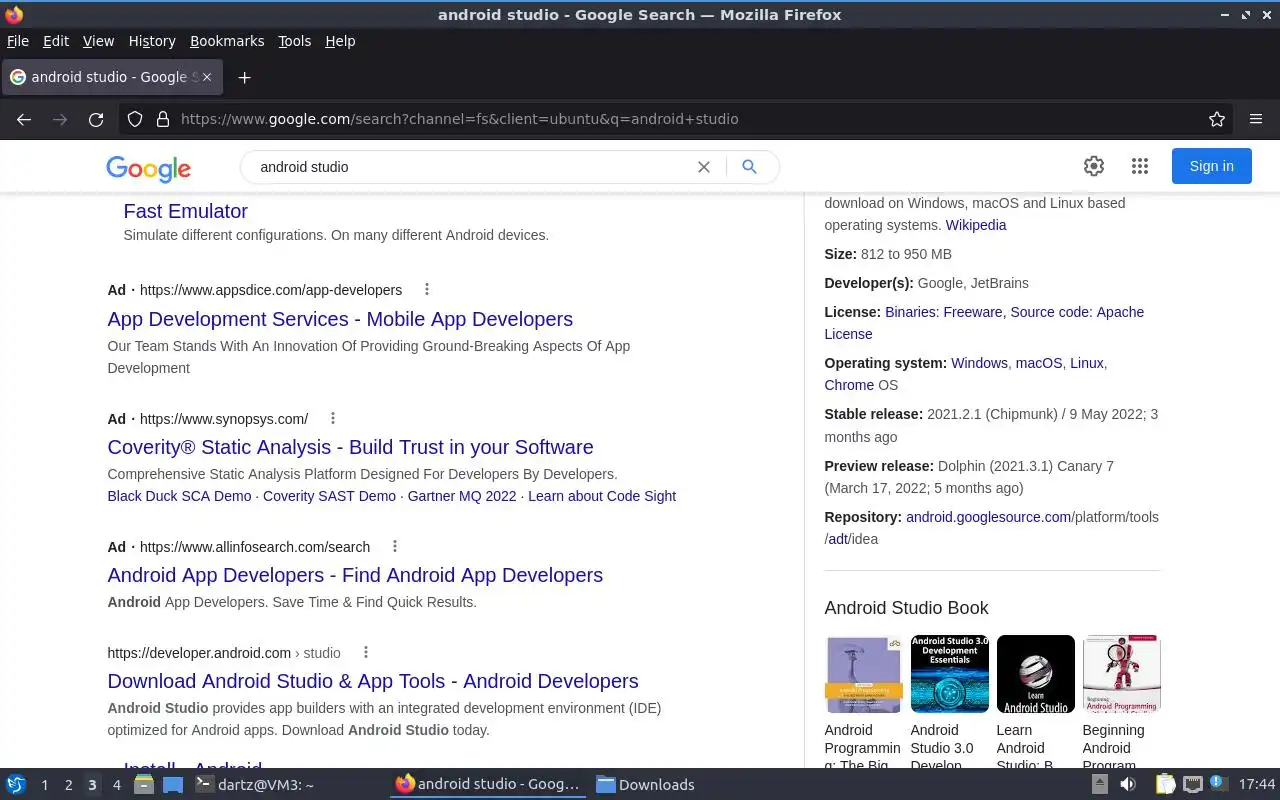This screenshot has width=1280, height=800.
Task: Switch to workspace 2 in the taskbar
Action: click(68, 785)
